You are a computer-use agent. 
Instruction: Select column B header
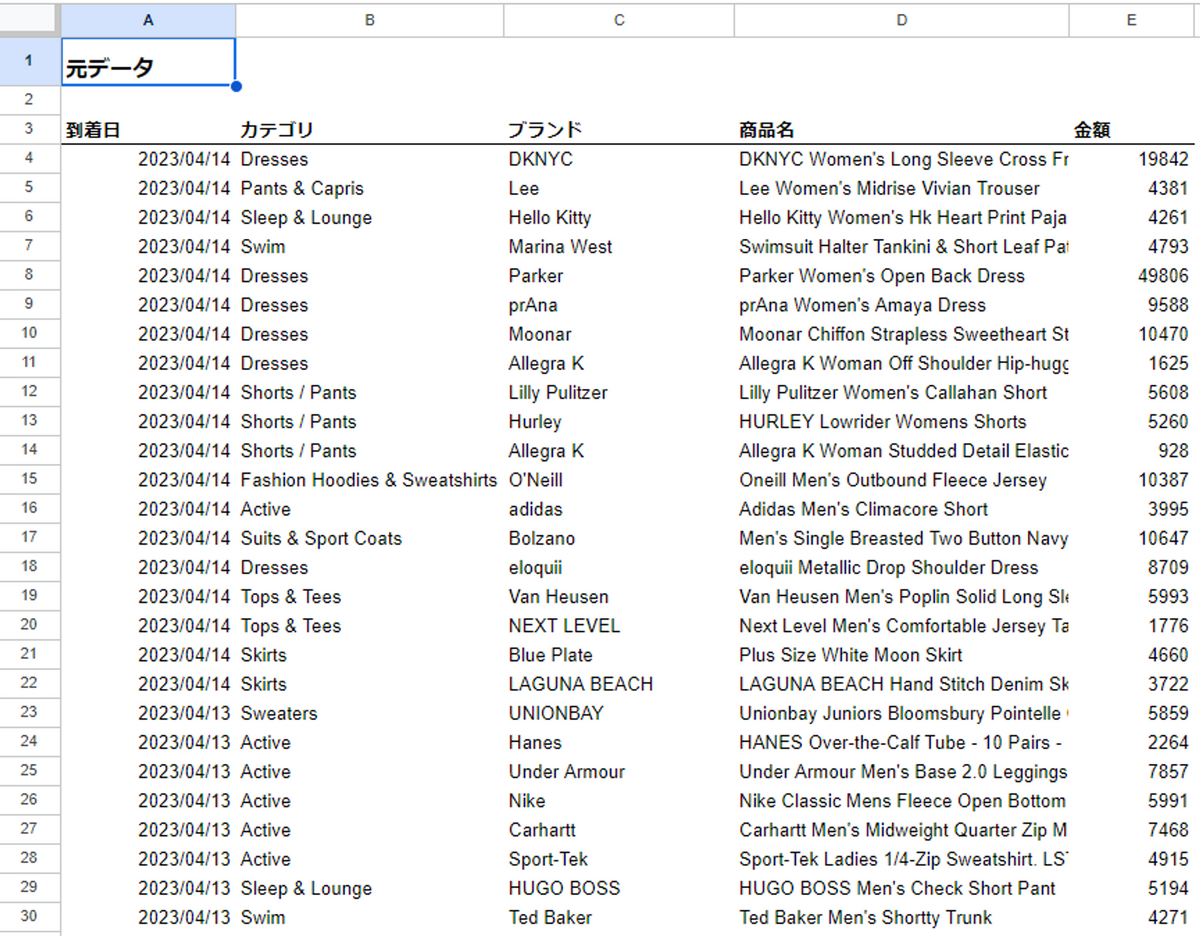pyautogui.click(x=369, y=20)
